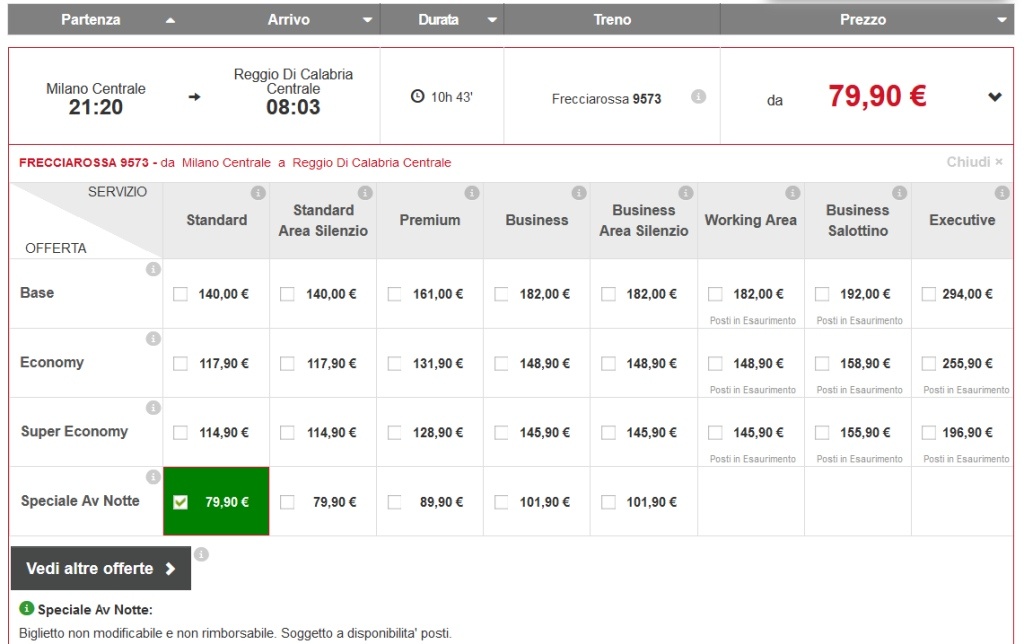The width and height of the screenshot is (1024, 644).
Task: Uncheck Speciale Av Notte Standard 79,90 € checkbox
Action: 180,502
